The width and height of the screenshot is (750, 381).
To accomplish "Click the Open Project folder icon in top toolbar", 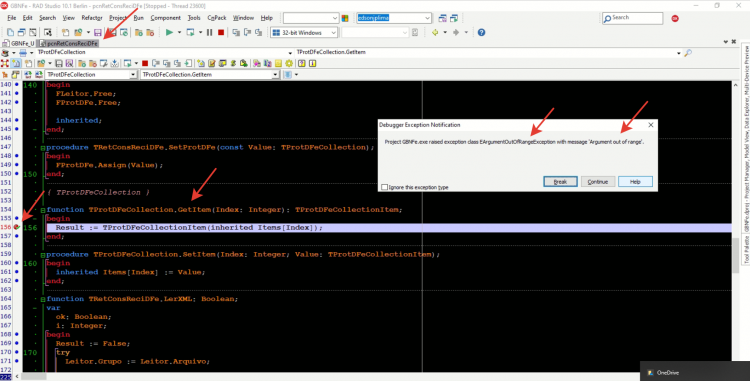I will (78, 33).
